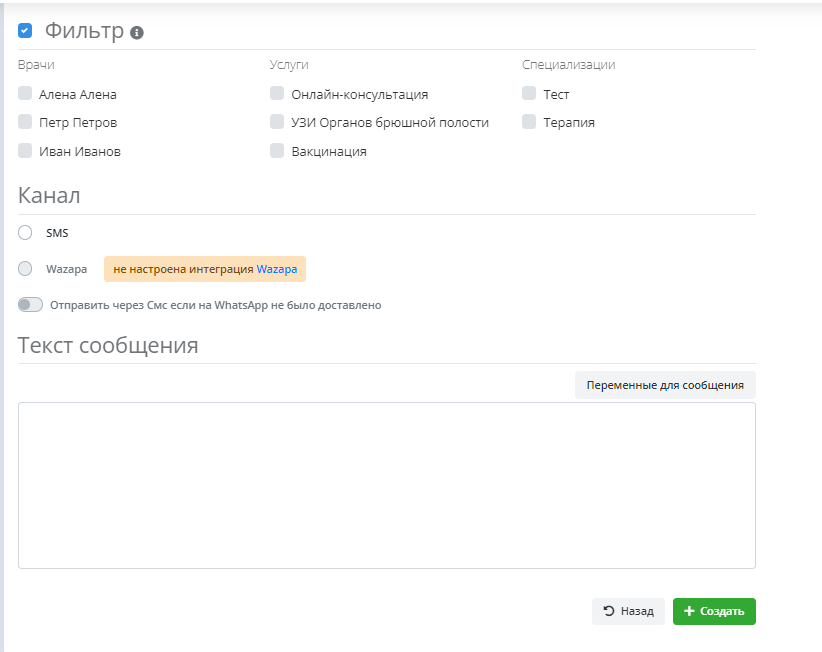
Task: Choose the SMS channel radio button
Action: click(x=25, y=233)
